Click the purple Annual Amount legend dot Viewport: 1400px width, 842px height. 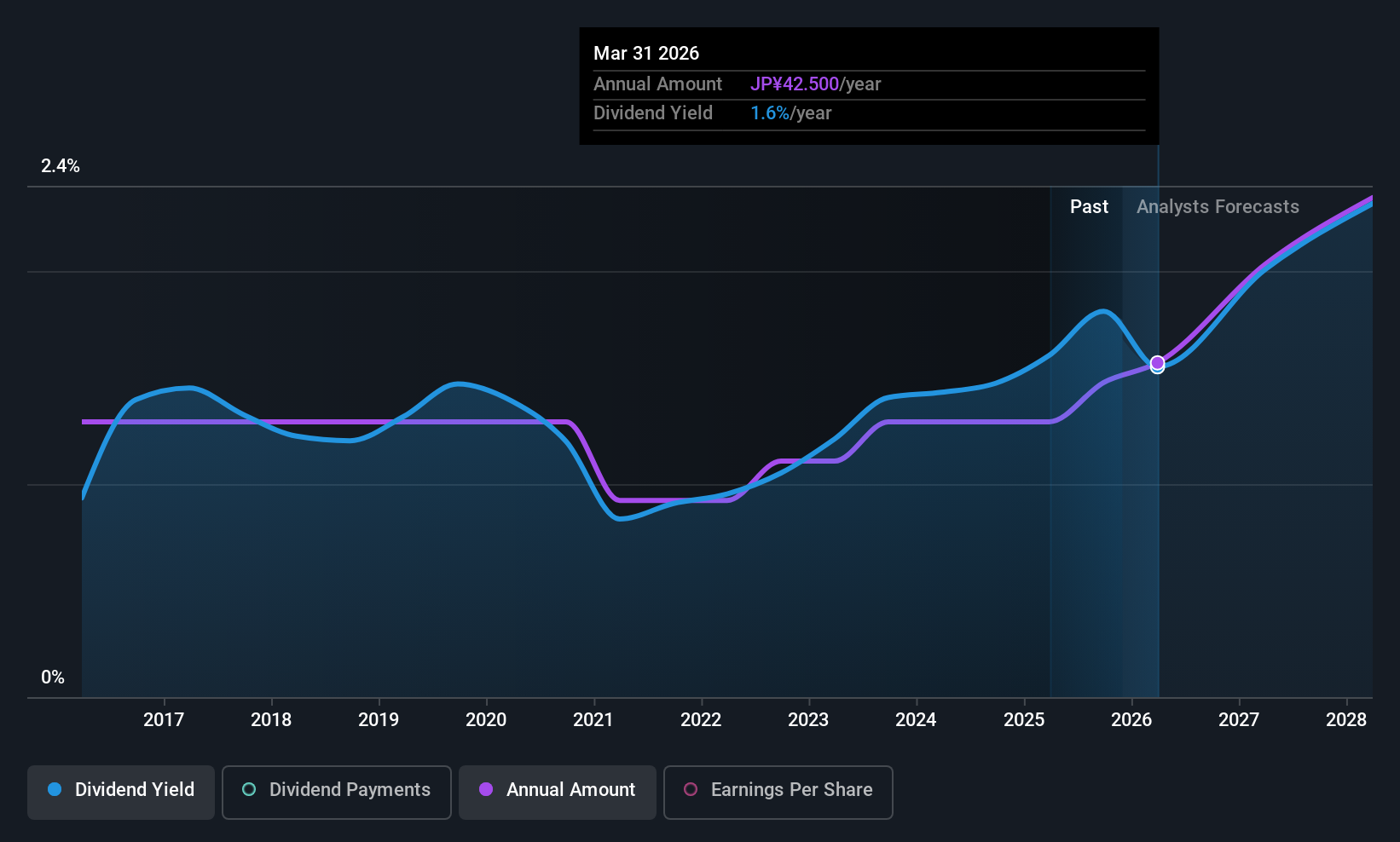[x=486, y=789]
